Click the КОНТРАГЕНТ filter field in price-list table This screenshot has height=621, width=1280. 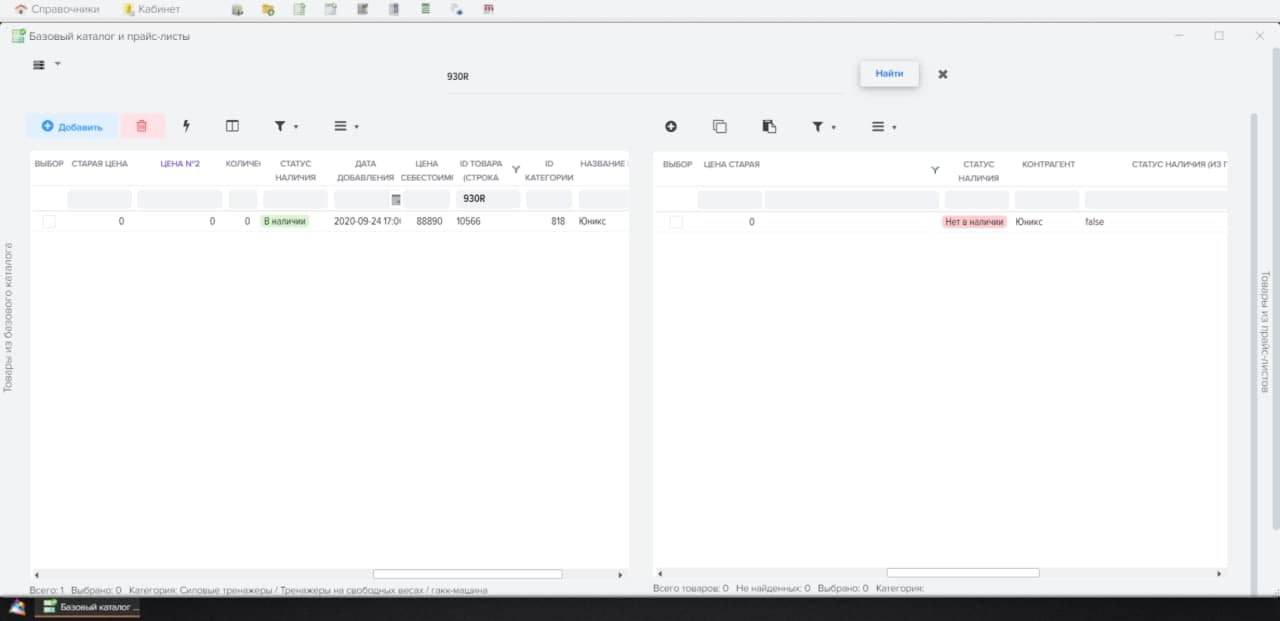(1047, 199)
